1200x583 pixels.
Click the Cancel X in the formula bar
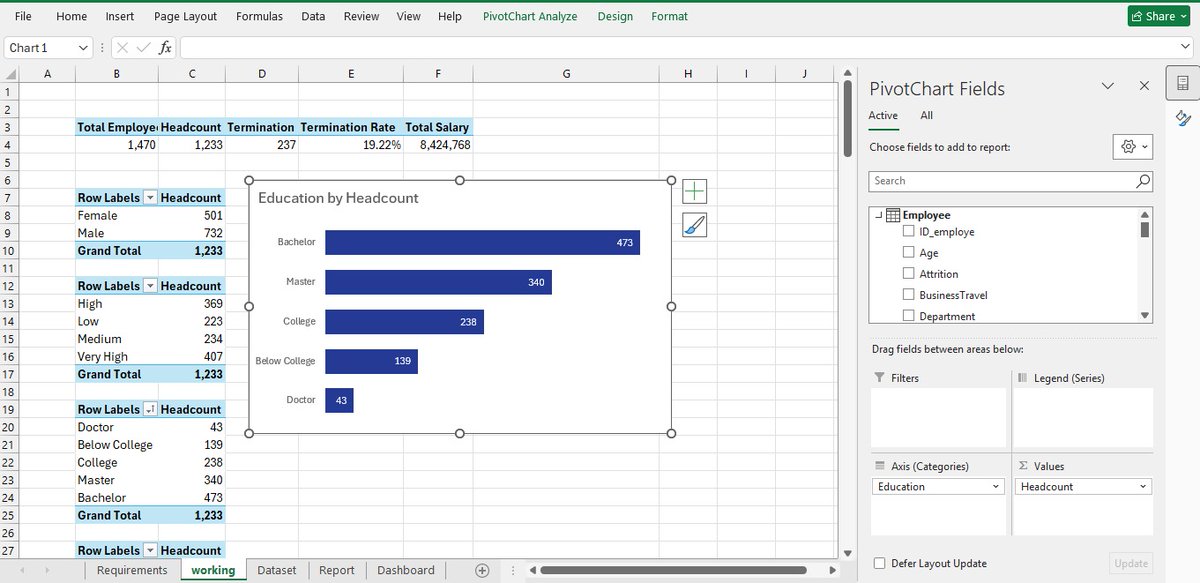[x=122, y=46]
